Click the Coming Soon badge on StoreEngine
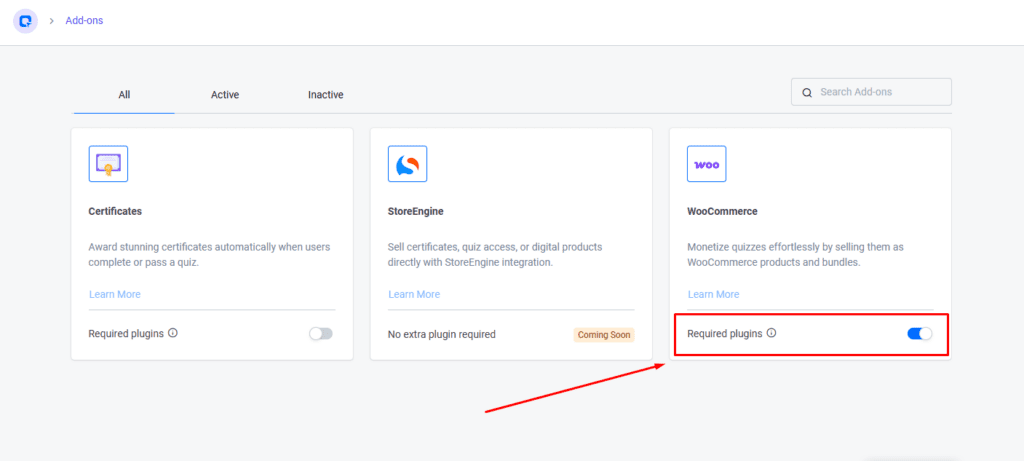The height and width of the screenshot is (461, 1024). point(604,335)
